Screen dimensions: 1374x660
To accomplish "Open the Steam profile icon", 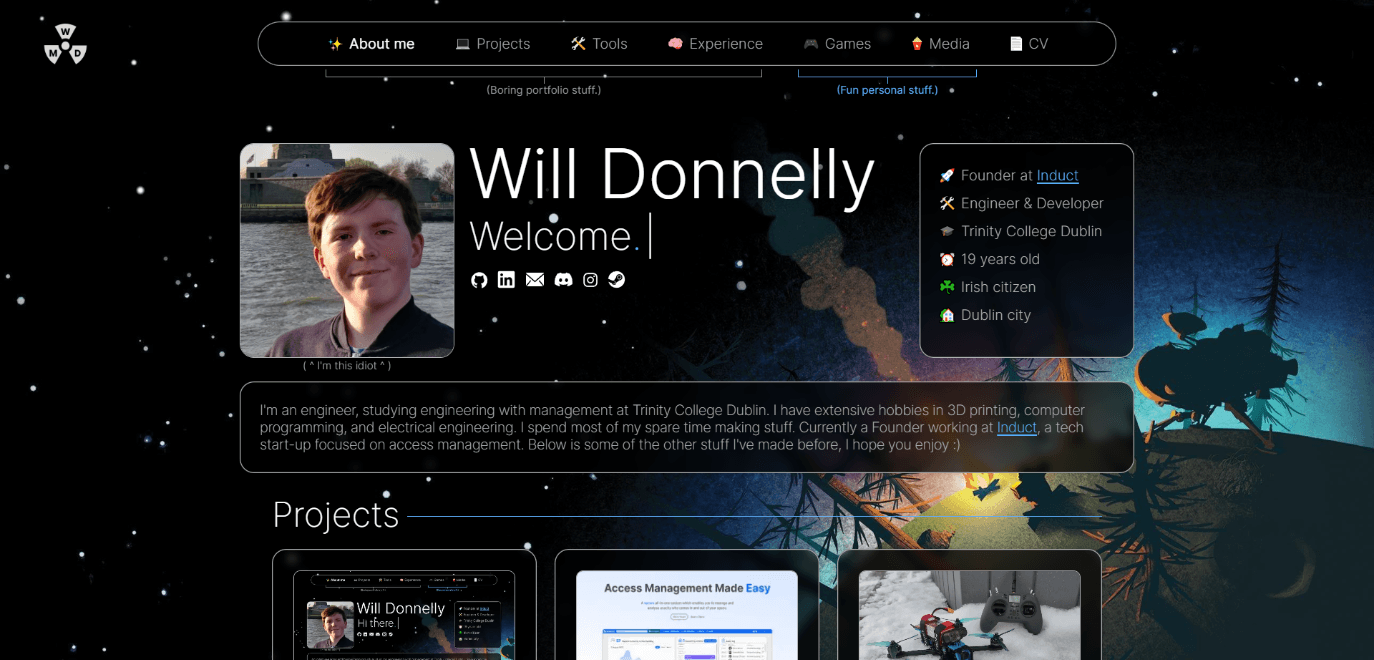I will pos(617,280).
